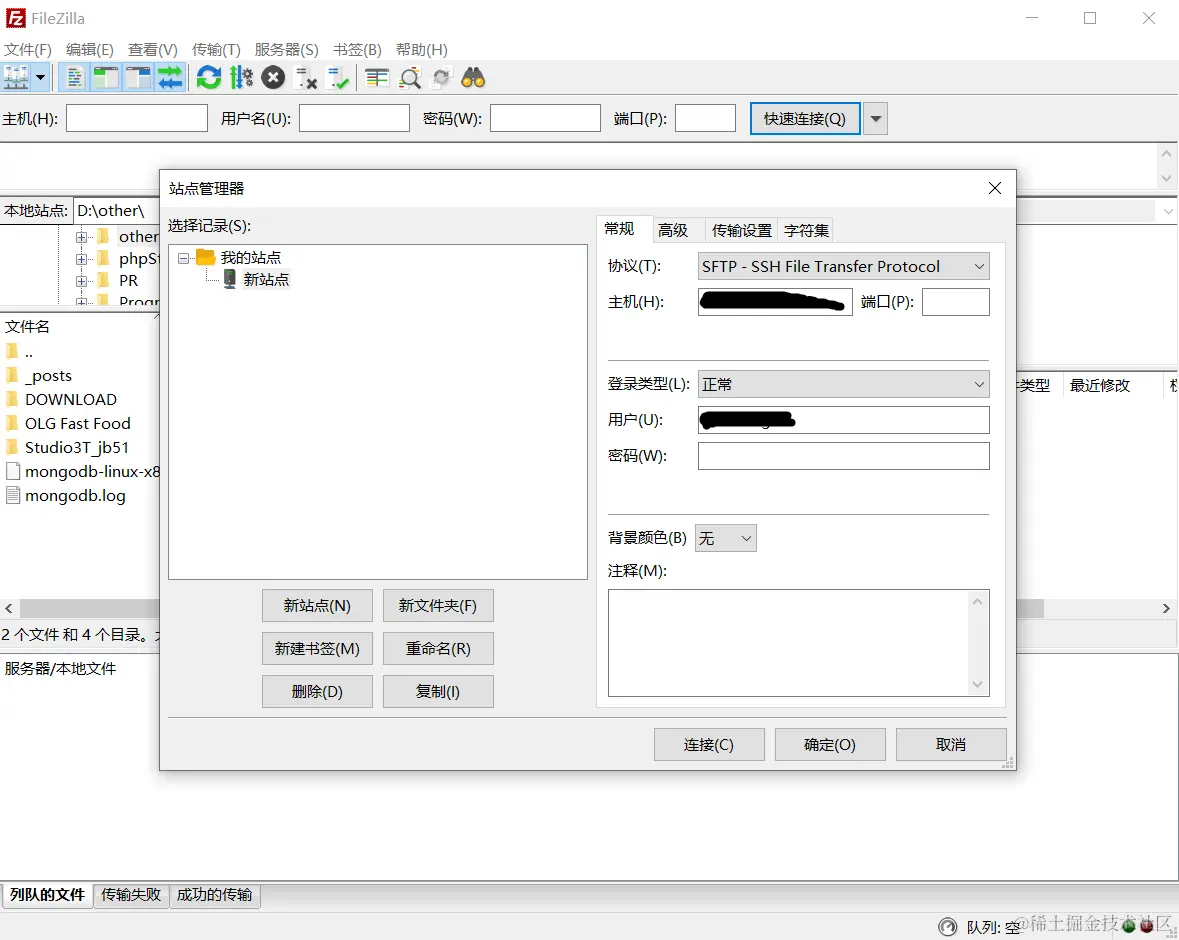The width and height of the screenshot is (1179, 940).
Task: Reconnect to last server icon
Action: (x=338, y=77)
